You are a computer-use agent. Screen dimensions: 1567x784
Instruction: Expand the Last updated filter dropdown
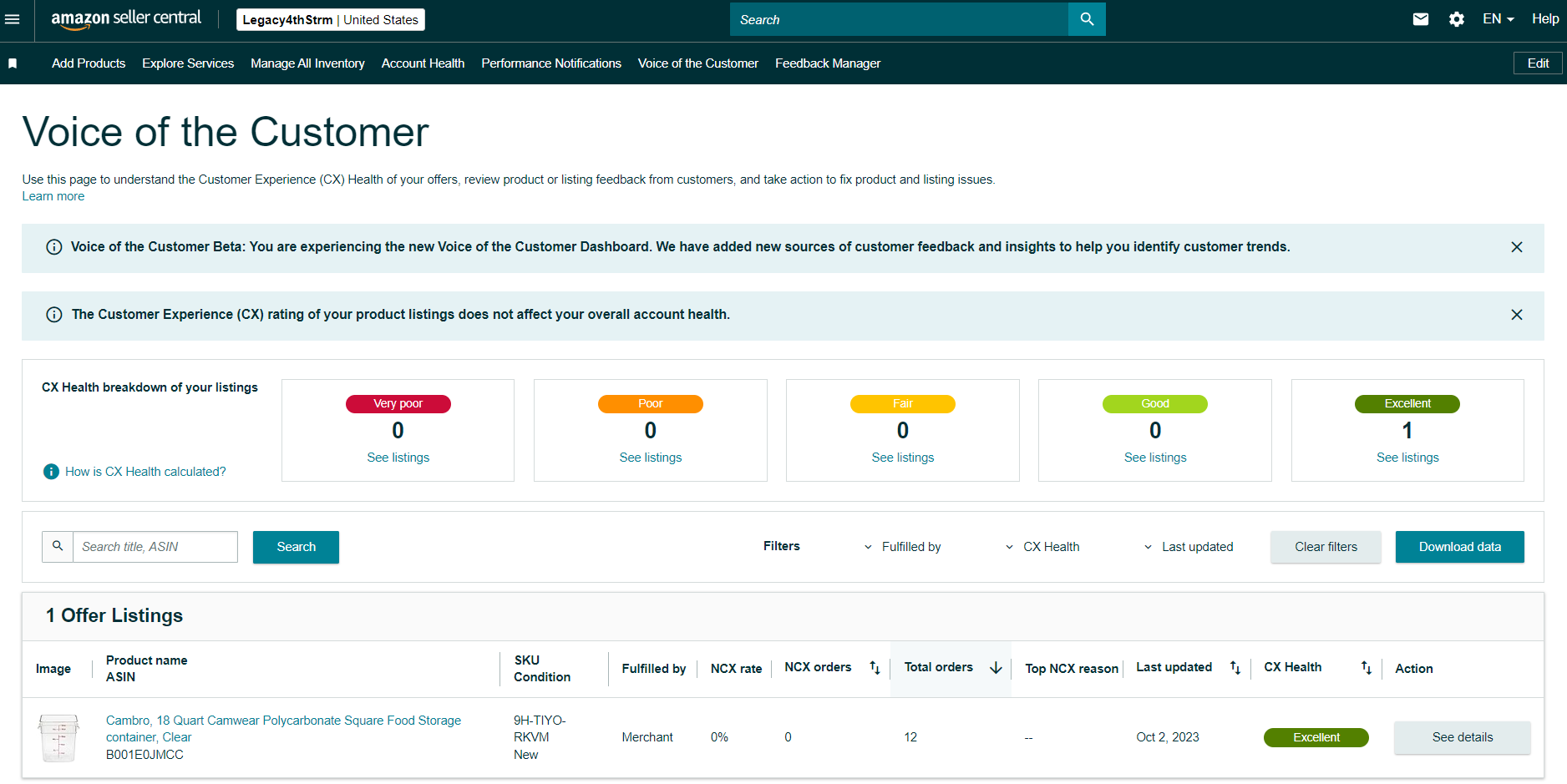[1188, 547]
